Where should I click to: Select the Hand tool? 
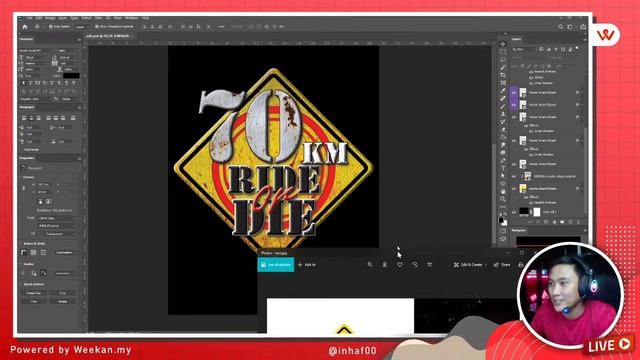(x=503, y=191)
